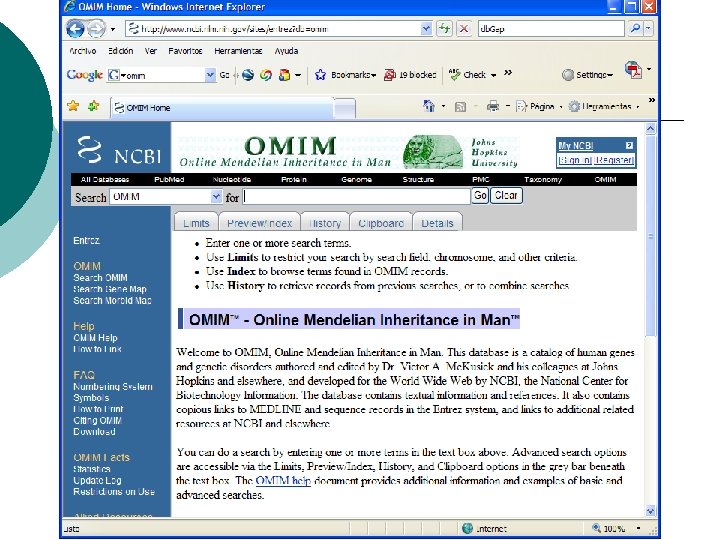
Task: Click the browser Back arrow button
Action: tap(75, 29)
